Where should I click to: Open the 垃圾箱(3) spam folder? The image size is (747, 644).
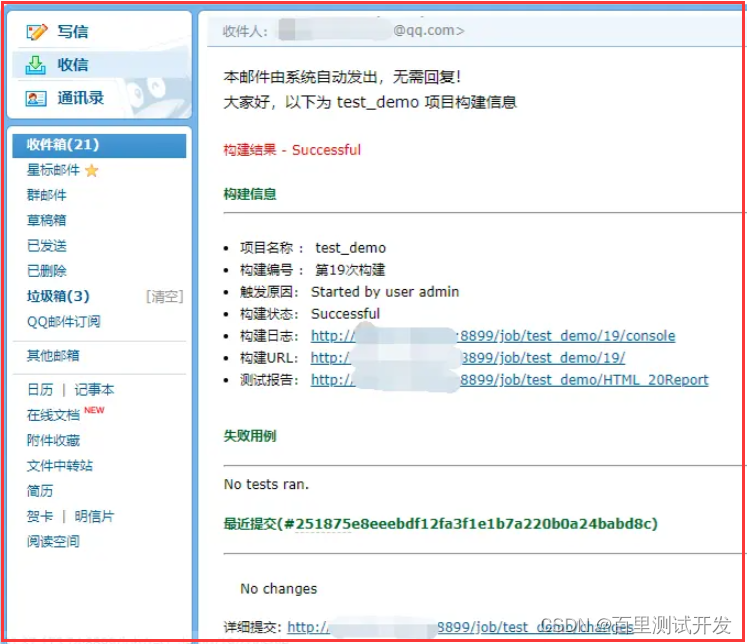[x=58, y=296]
